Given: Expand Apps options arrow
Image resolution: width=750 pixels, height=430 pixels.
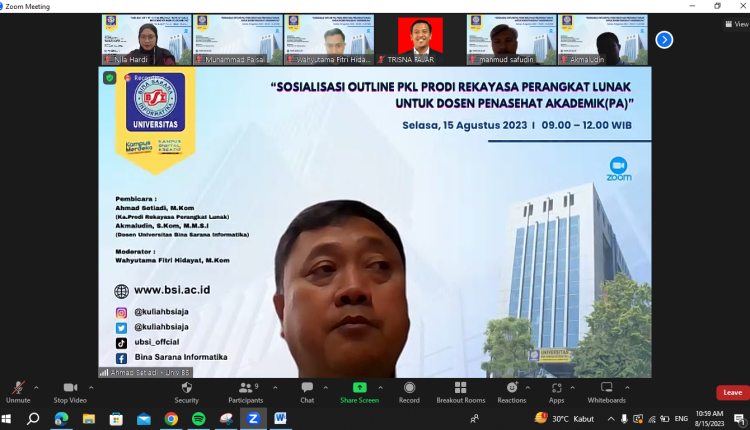Looking at the screenshot, I should (x=573, y=388).
